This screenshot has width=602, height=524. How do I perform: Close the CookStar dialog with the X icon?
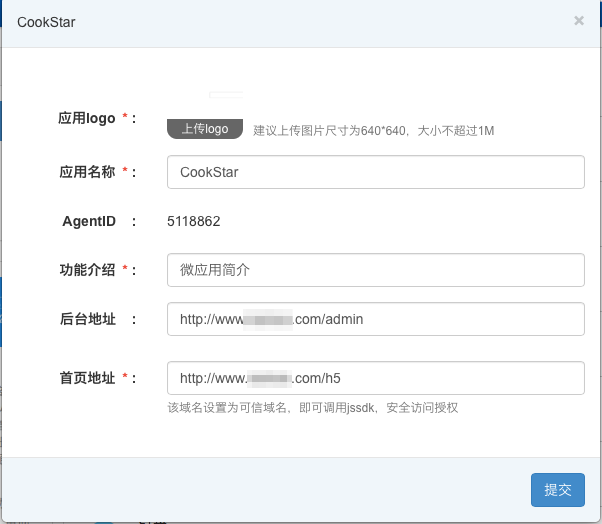[579, 20]
